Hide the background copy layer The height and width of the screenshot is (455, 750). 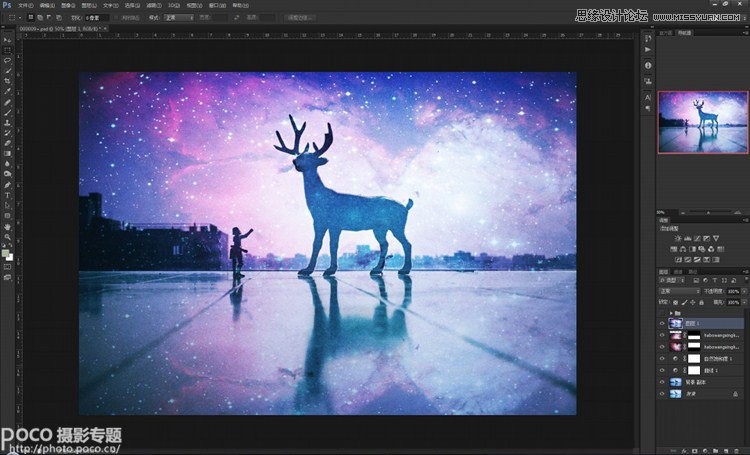click(x=662, y=382)
